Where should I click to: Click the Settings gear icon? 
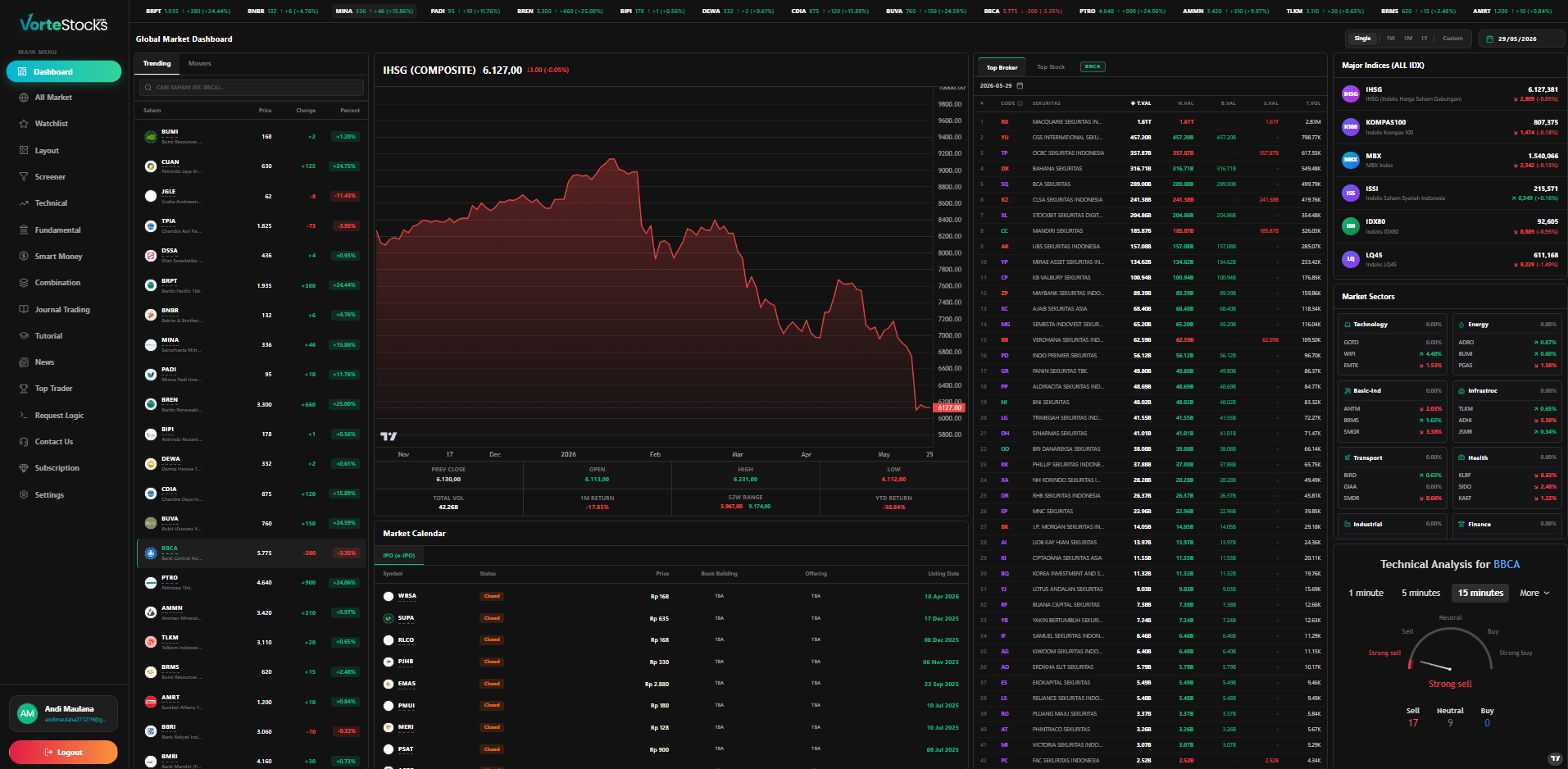[x=24, y=495]
